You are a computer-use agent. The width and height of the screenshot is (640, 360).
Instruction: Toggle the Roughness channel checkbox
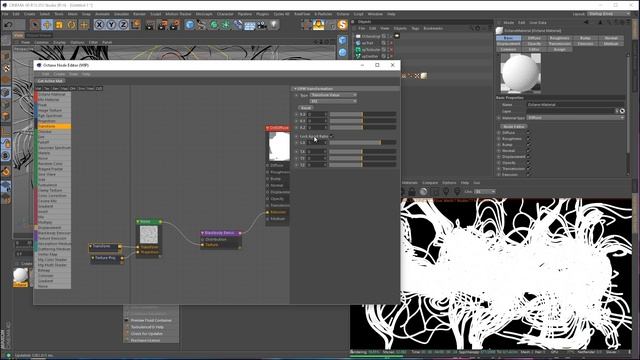click(x=528, y=139)
